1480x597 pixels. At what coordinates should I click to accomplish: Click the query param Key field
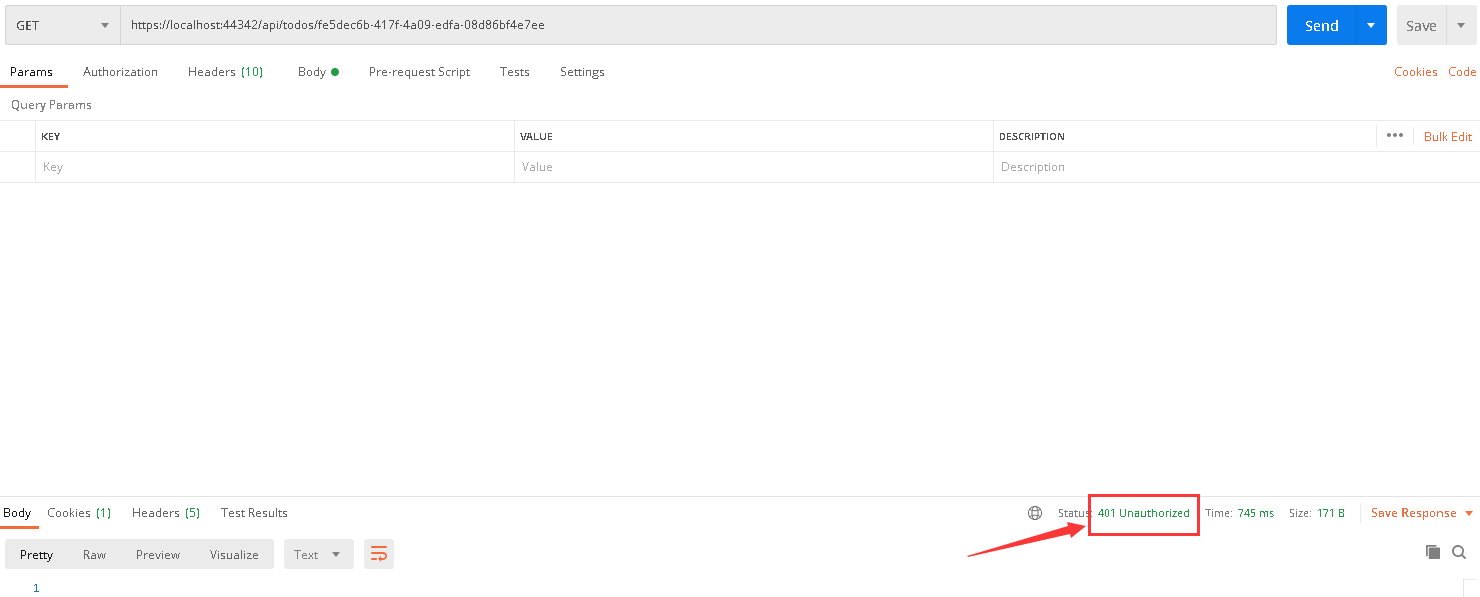point(275,167)
